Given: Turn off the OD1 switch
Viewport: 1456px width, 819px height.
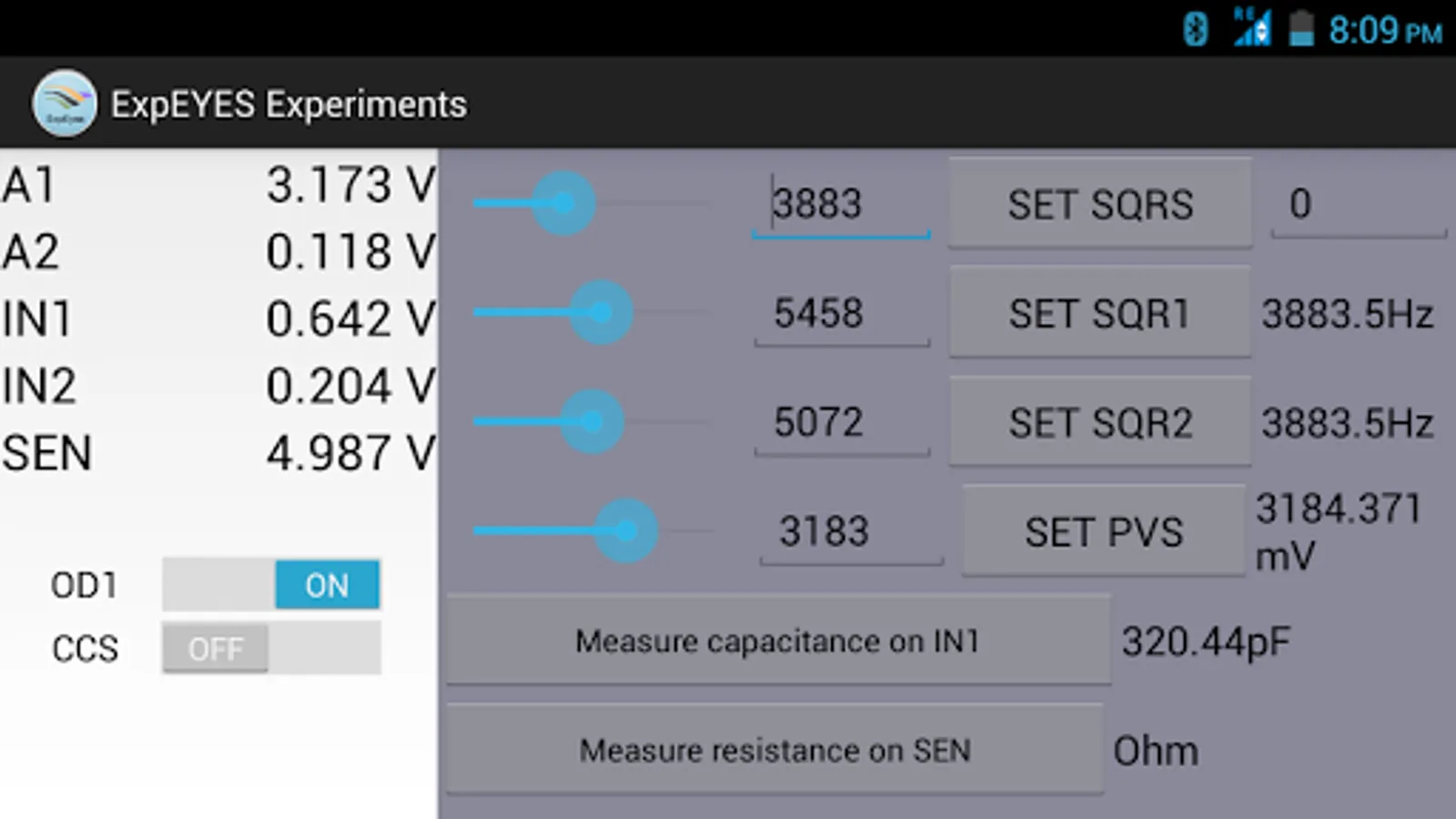Looking at the screenshot, I should click(271, 584).
